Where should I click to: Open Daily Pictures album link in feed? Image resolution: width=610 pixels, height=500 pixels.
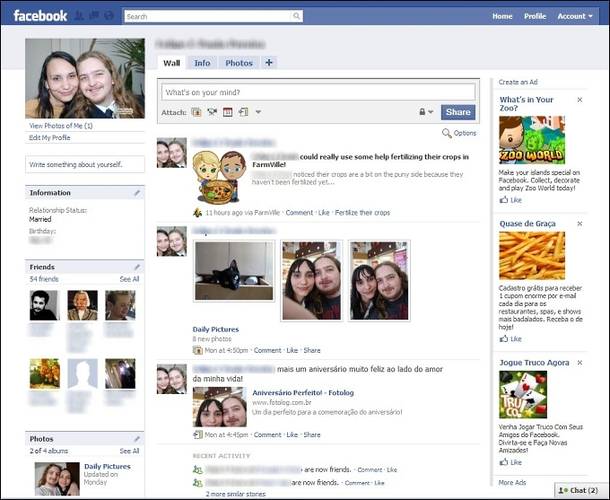(216, 329)
